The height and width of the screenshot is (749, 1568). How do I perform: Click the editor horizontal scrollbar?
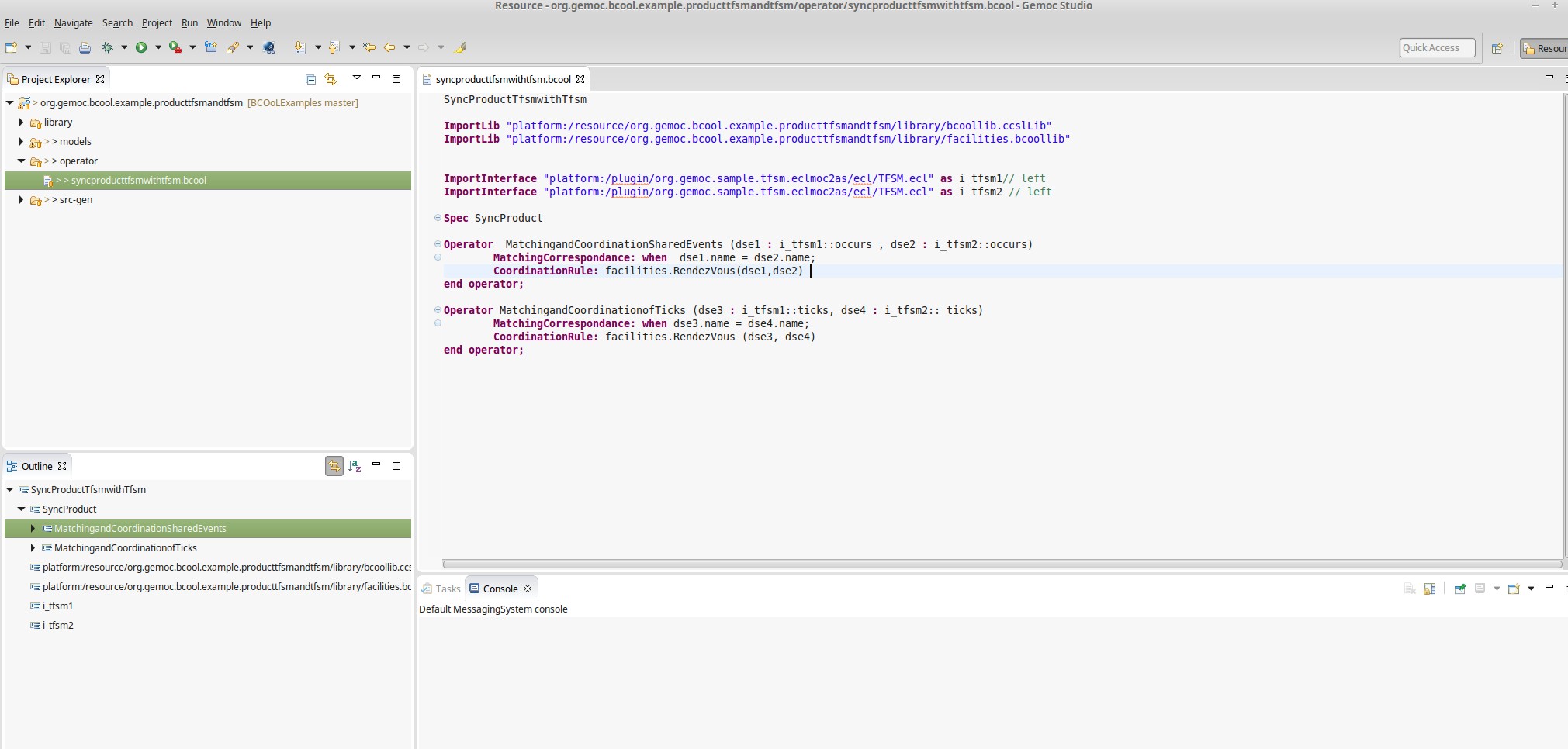point(1001,564)
